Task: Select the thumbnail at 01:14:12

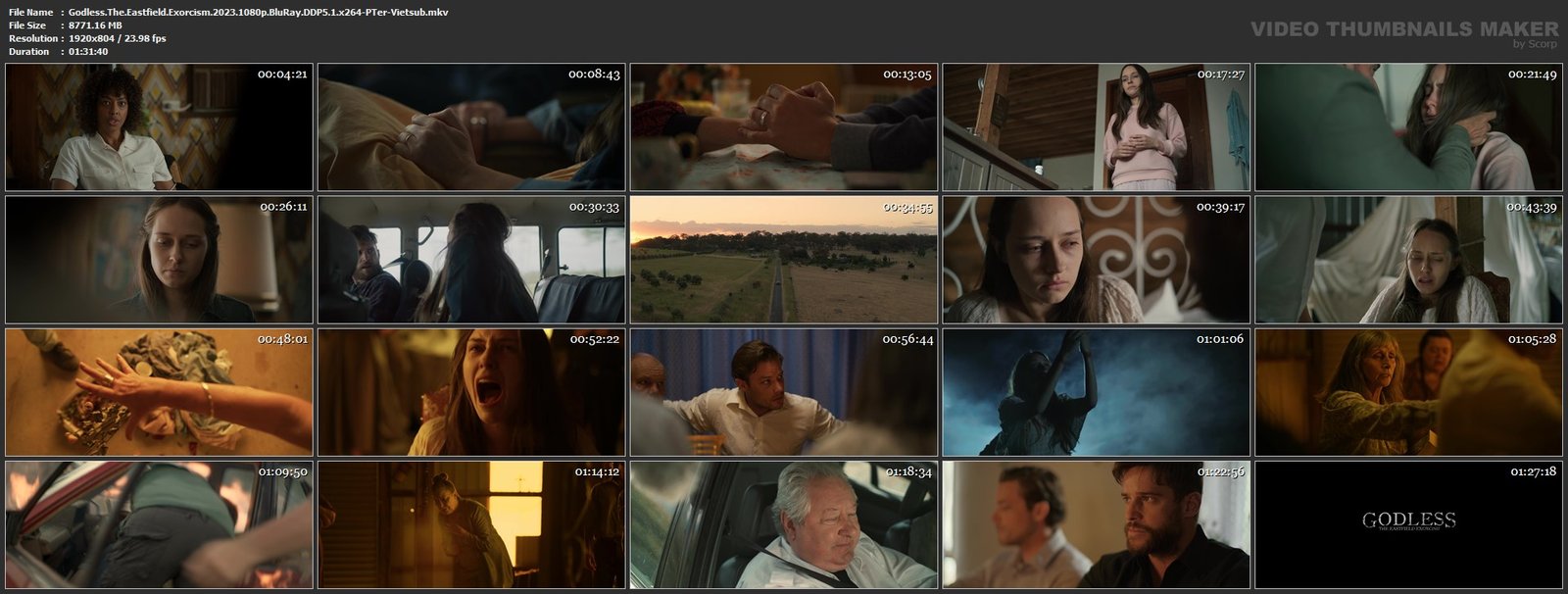Action: pos(471,524)
